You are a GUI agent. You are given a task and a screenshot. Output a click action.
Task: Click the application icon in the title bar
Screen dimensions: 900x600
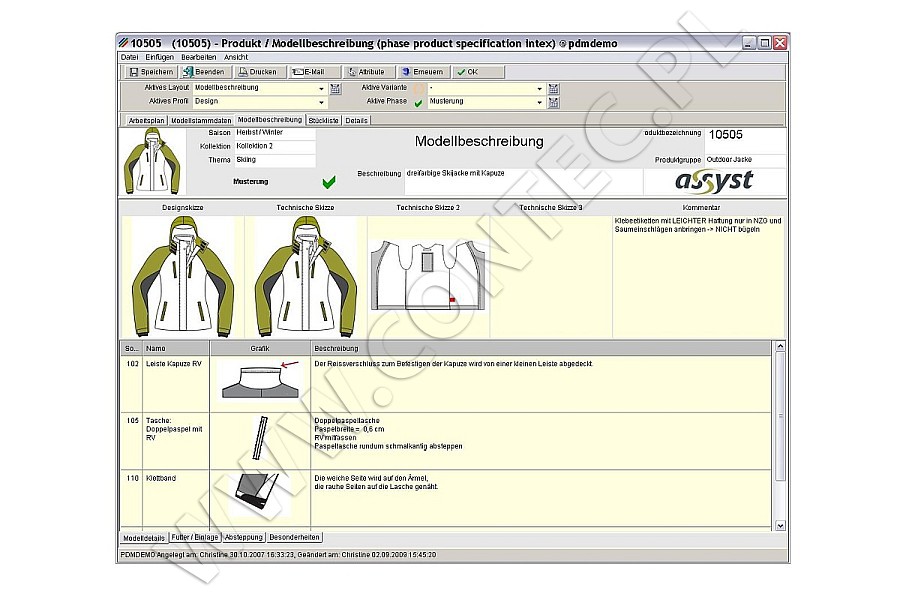point(123,43)
